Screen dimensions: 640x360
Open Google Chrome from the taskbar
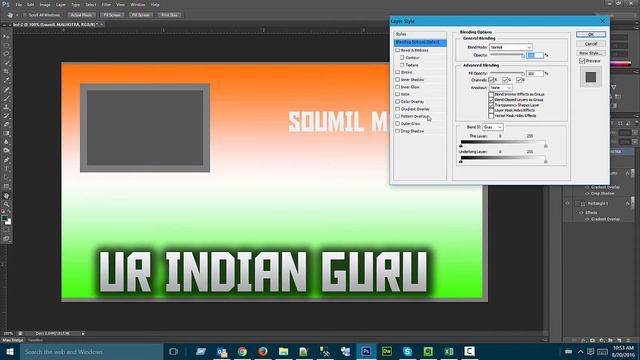tap(242, 351)
